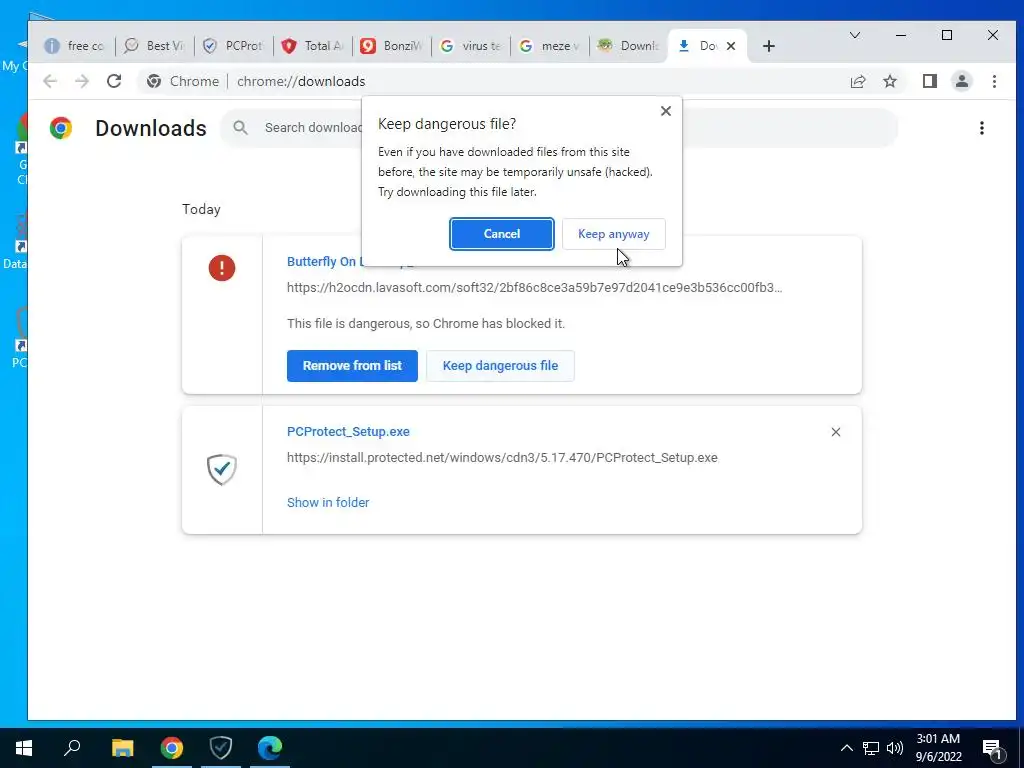Open Downloads page more actions menu
Screen dimensions: 1024x768
(982, 128)
